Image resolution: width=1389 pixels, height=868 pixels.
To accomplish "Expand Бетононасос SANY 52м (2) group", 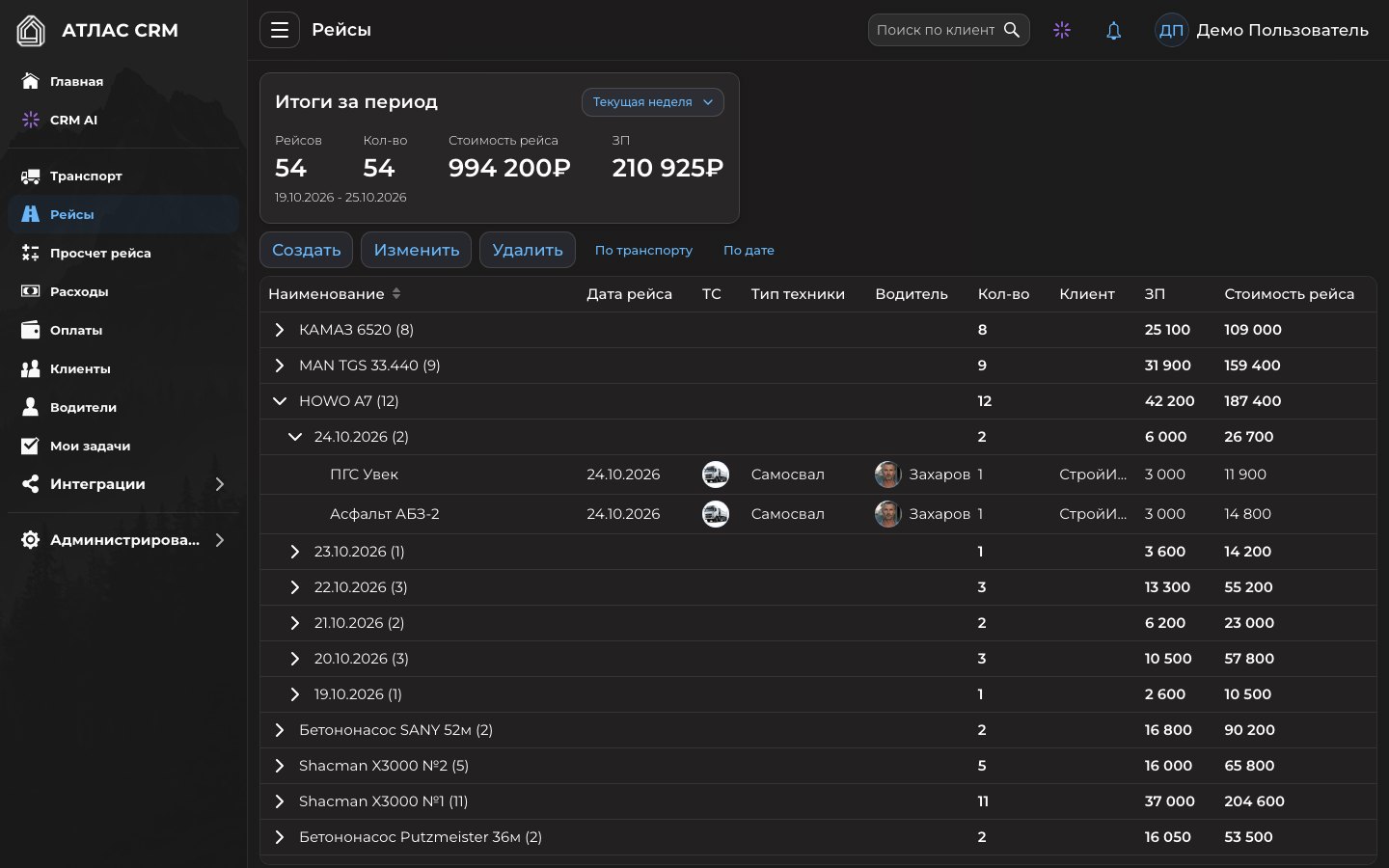I will point(280,730).
